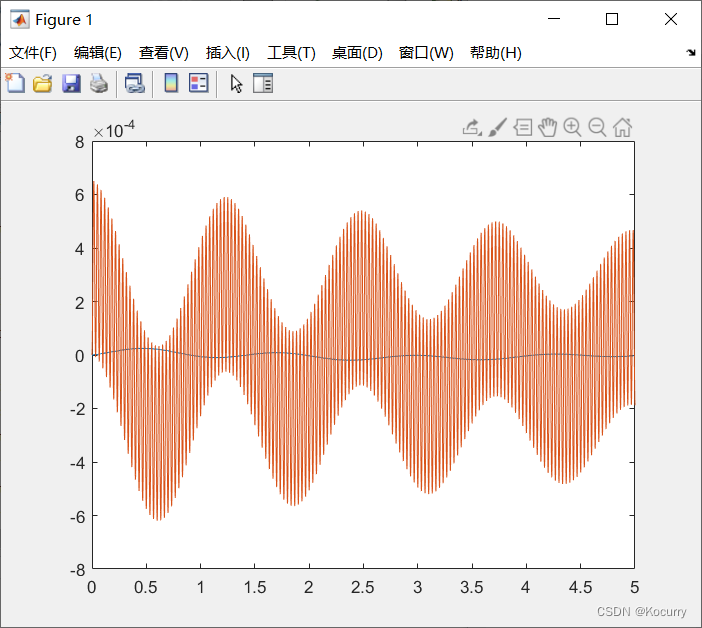Click the orange curve trough near x=0.6
This screenshot has width=702, height=628.
coord(158,519)
